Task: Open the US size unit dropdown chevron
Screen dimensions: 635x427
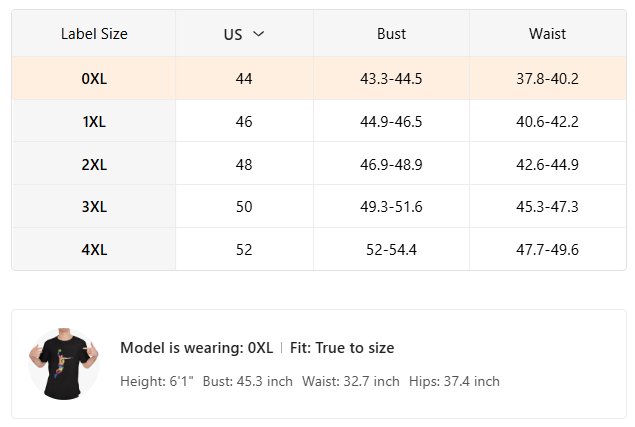Action: coord(259,34)
